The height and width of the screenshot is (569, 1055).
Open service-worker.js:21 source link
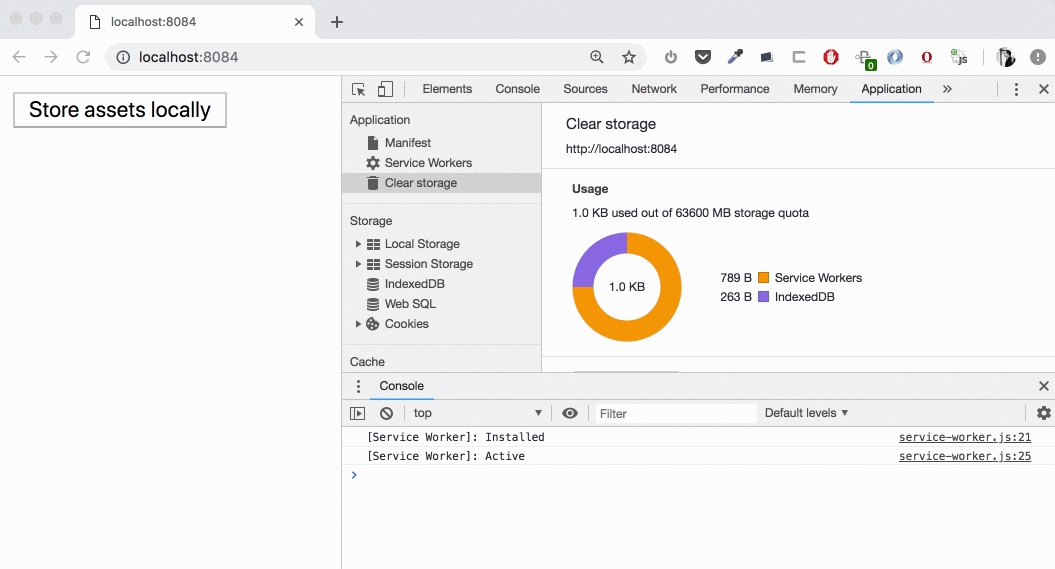(x=965, y=437)
